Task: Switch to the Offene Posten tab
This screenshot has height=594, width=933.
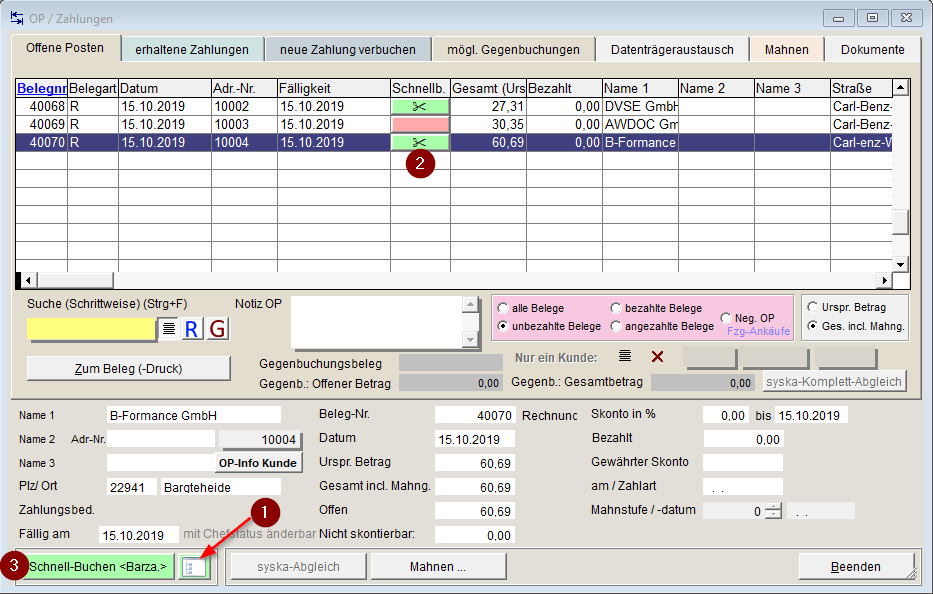Action: [65, 48]
